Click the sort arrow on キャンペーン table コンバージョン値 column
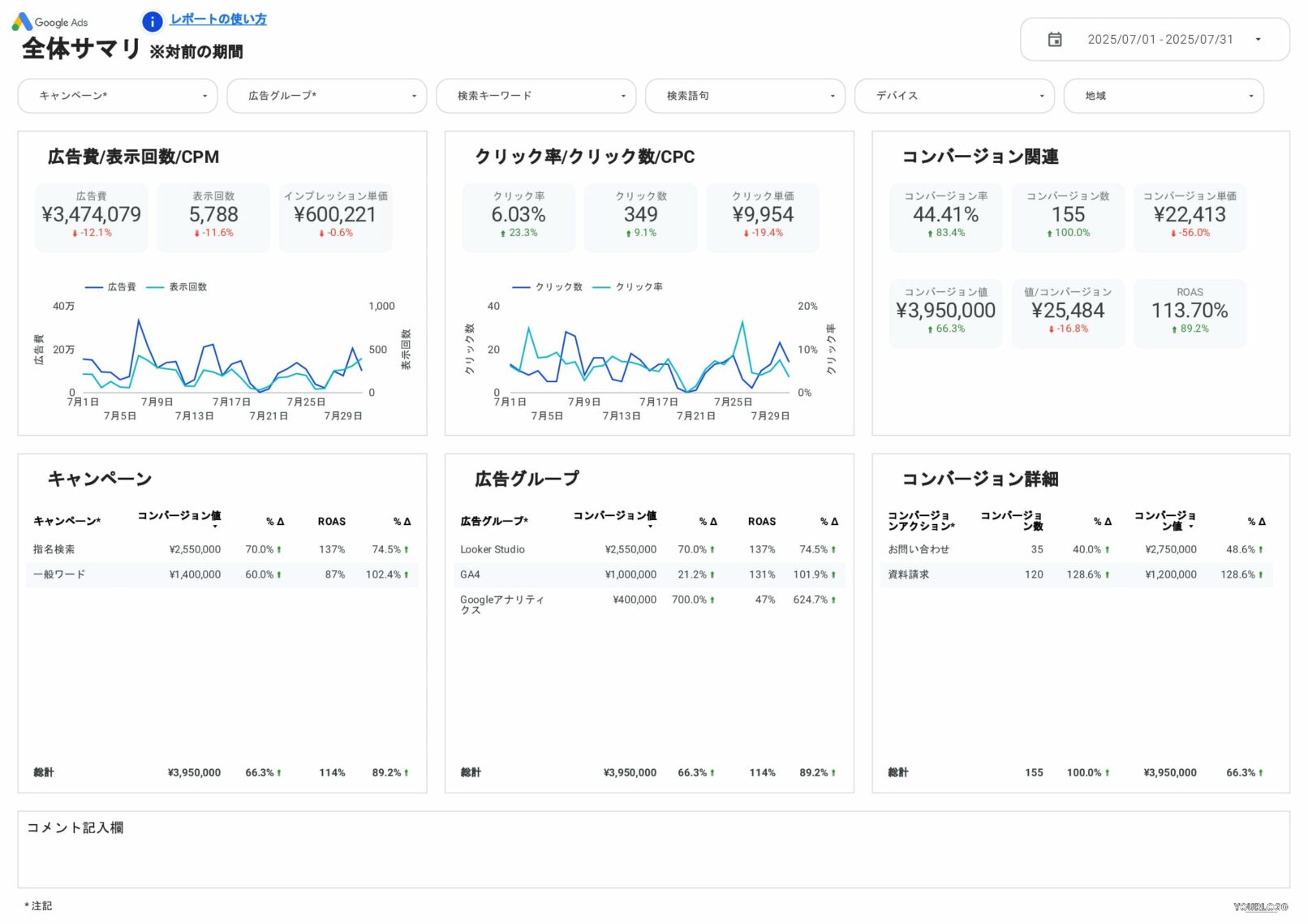1308x924 pixels. (215, 526)
